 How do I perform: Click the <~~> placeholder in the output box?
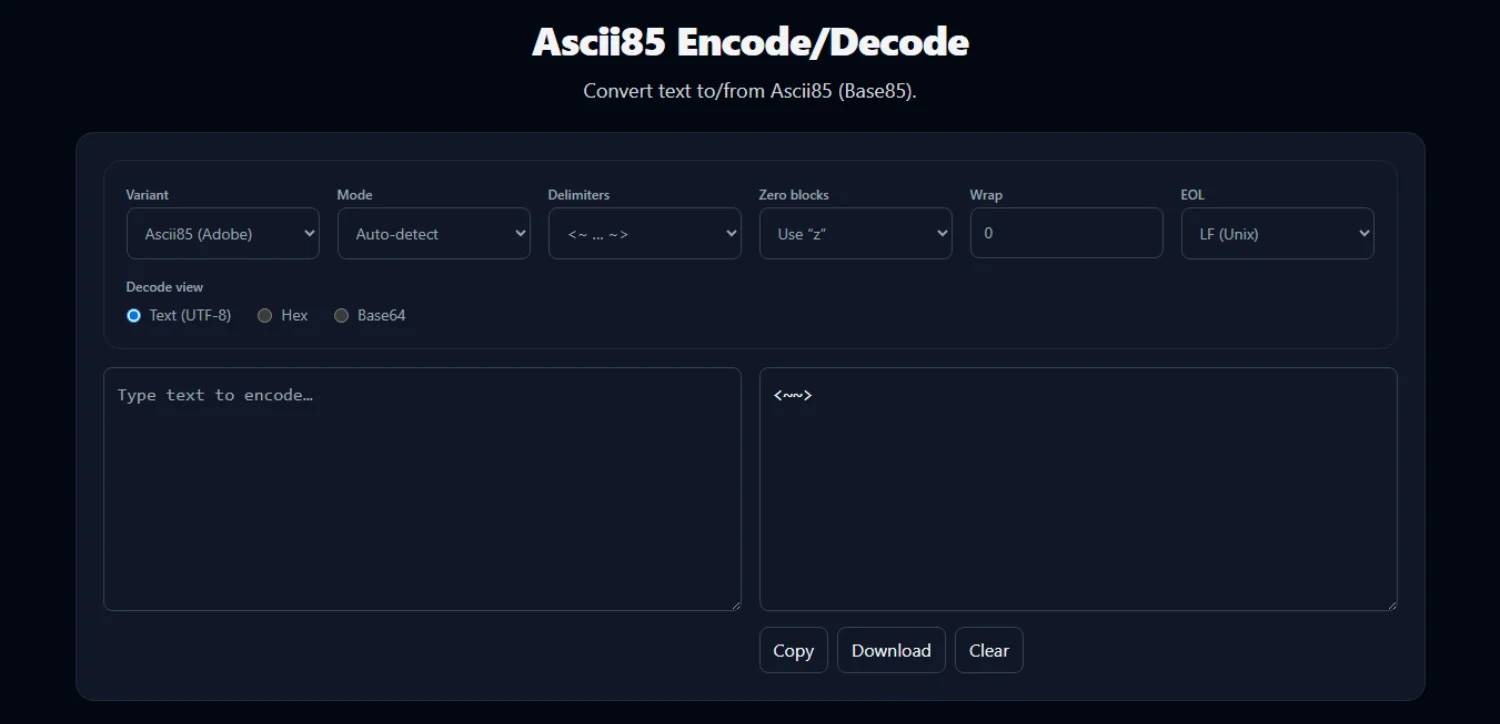[792, 394]
